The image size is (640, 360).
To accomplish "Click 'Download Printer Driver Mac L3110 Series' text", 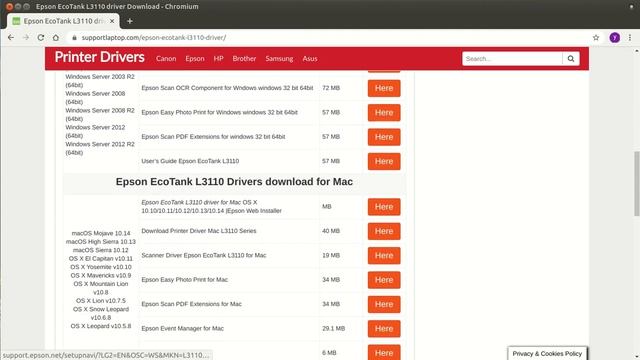I will [199, 231].
